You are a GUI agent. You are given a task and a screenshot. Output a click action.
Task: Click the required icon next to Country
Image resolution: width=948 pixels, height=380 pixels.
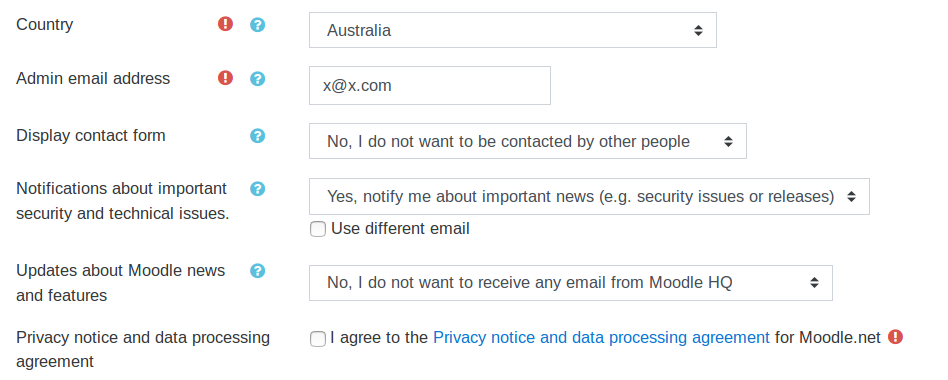coord(226,24)
